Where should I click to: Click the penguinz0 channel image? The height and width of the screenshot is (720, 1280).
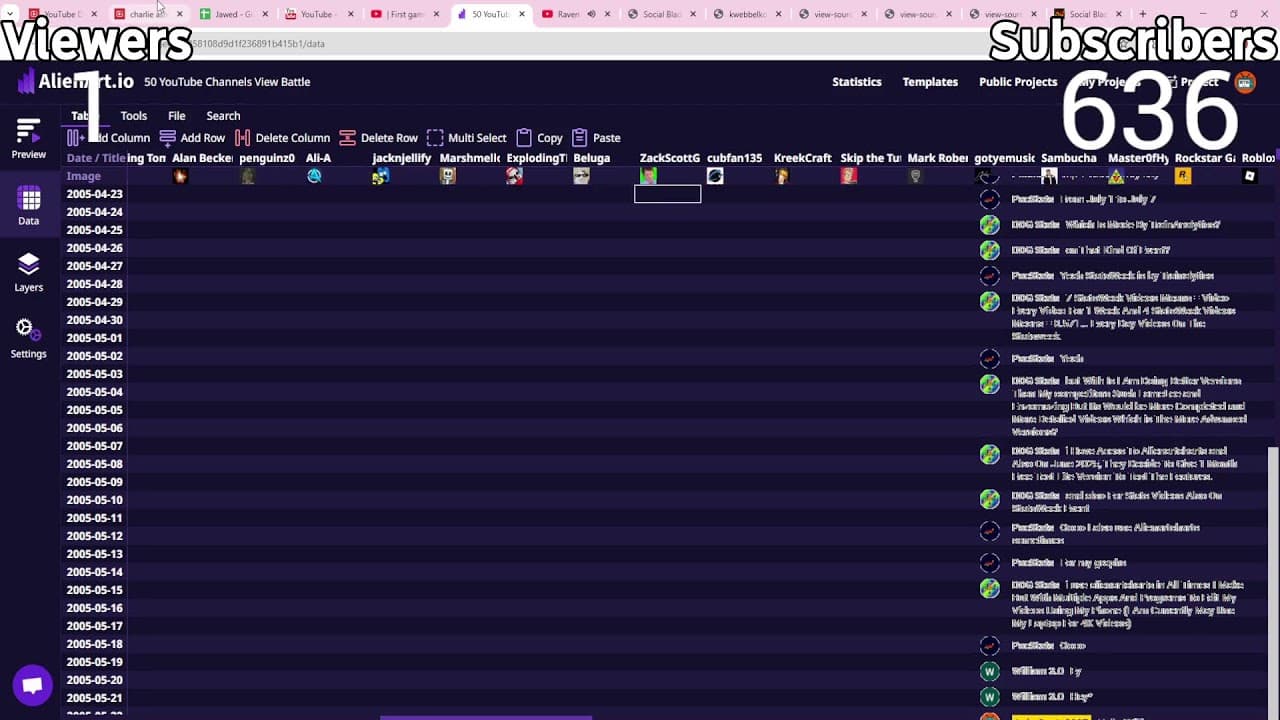click(x=247, y=176)
